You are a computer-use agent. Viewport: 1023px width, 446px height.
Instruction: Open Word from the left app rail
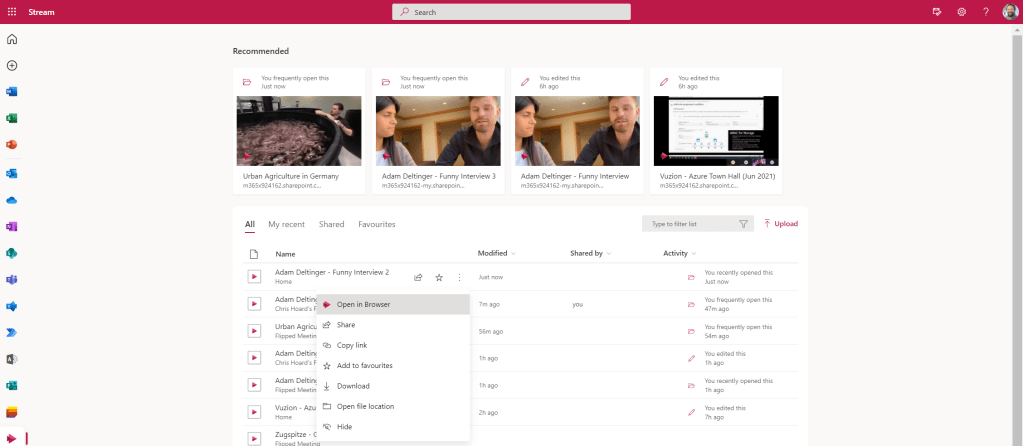click(x=12, y=92)
